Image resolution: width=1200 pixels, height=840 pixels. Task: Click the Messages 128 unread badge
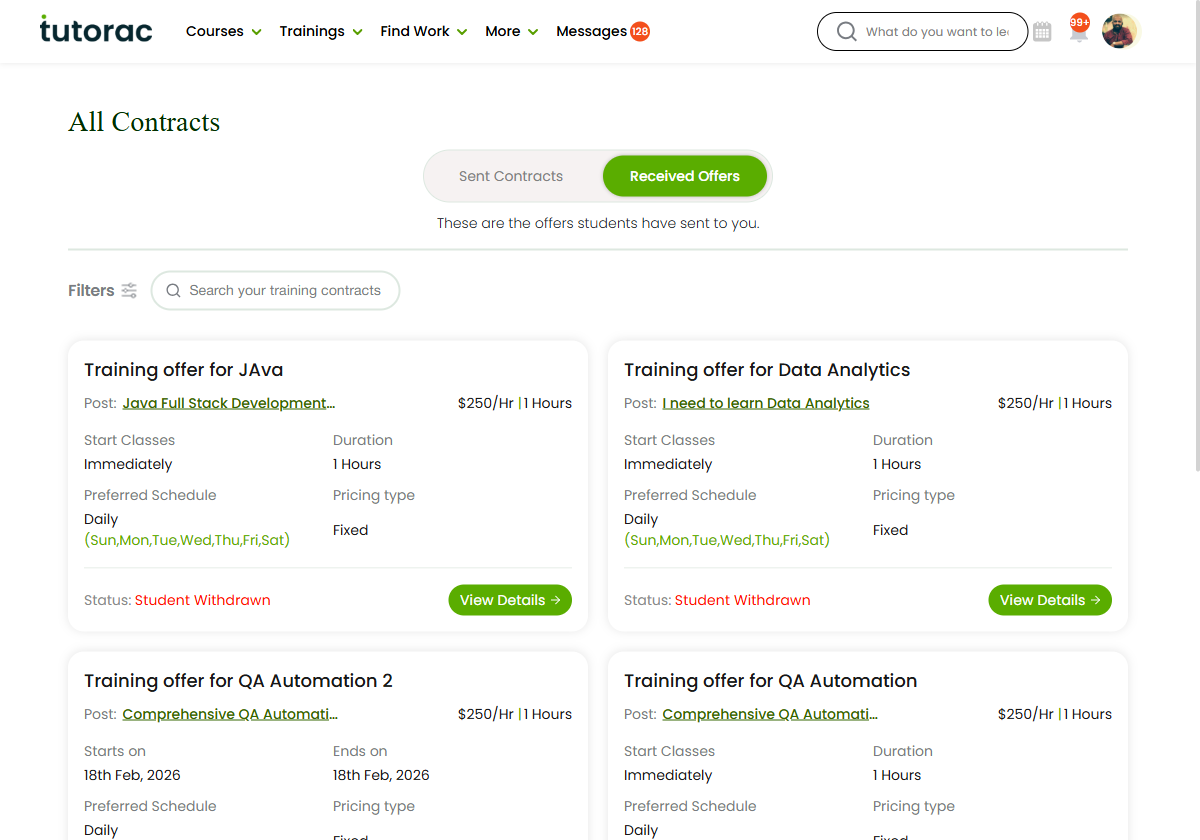pos(640,31)
